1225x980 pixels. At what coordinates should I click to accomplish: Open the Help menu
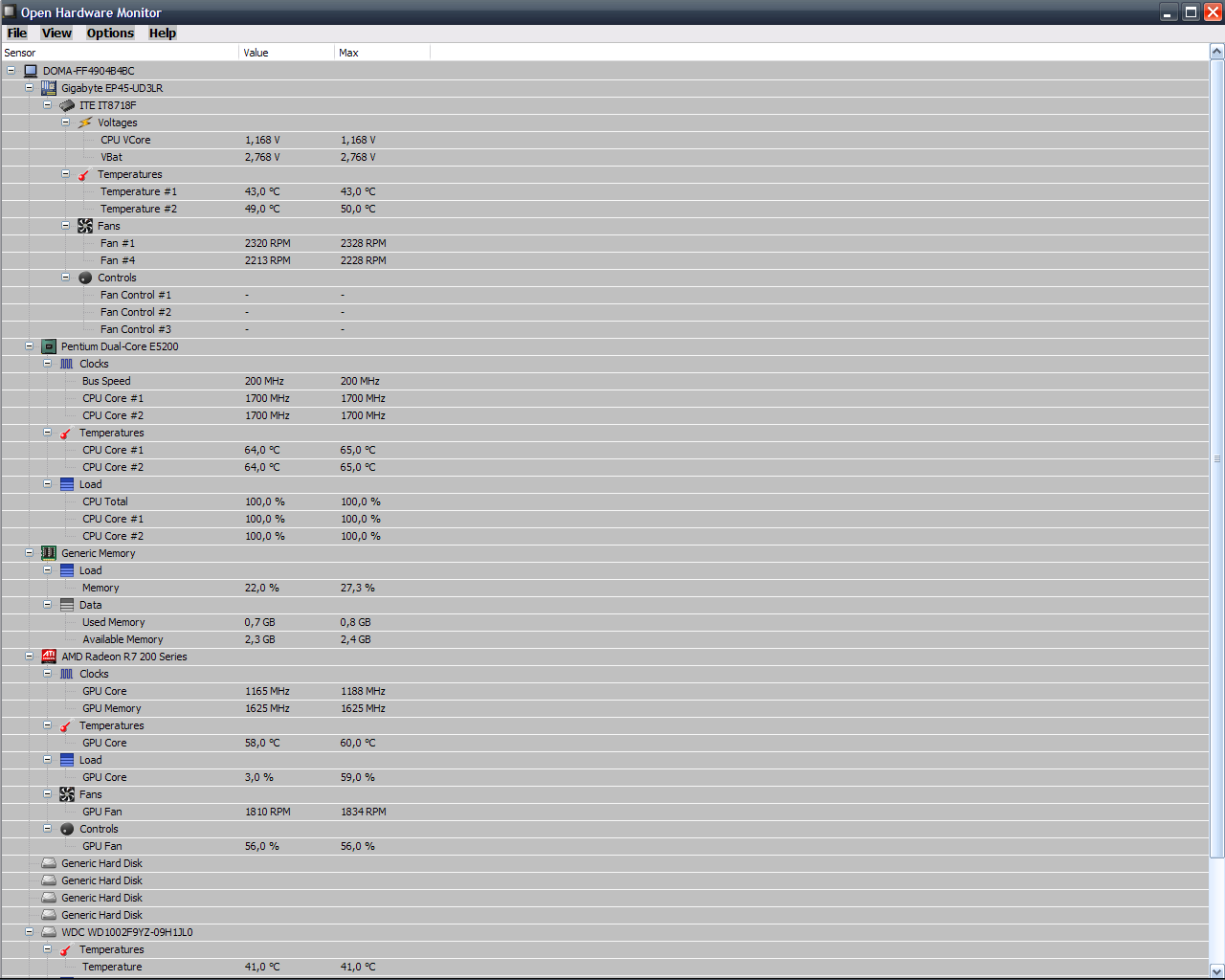pyautogui.click(x=163, y=33)
